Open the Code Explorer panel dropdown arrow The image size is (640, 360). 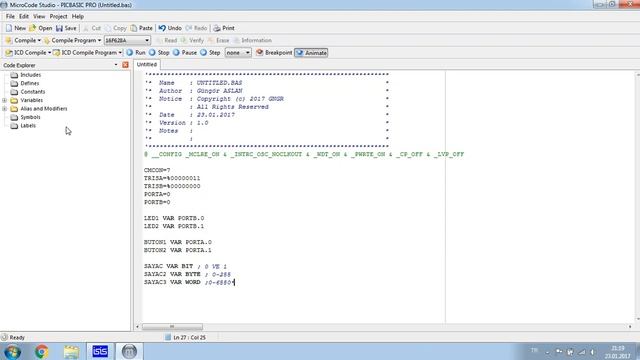point(116,65)
